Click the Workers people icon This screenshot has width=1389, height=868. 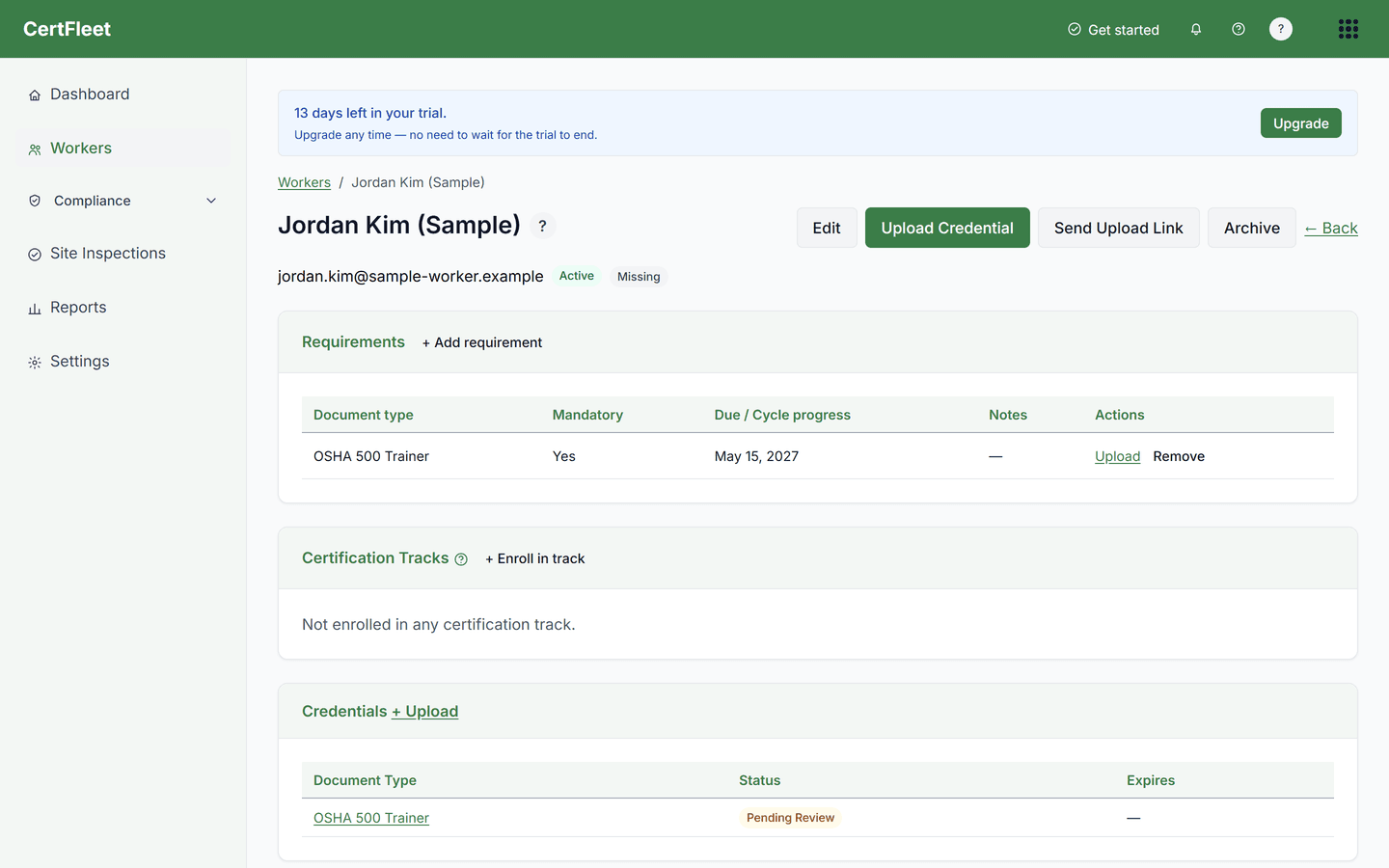[x=35, y=149]
